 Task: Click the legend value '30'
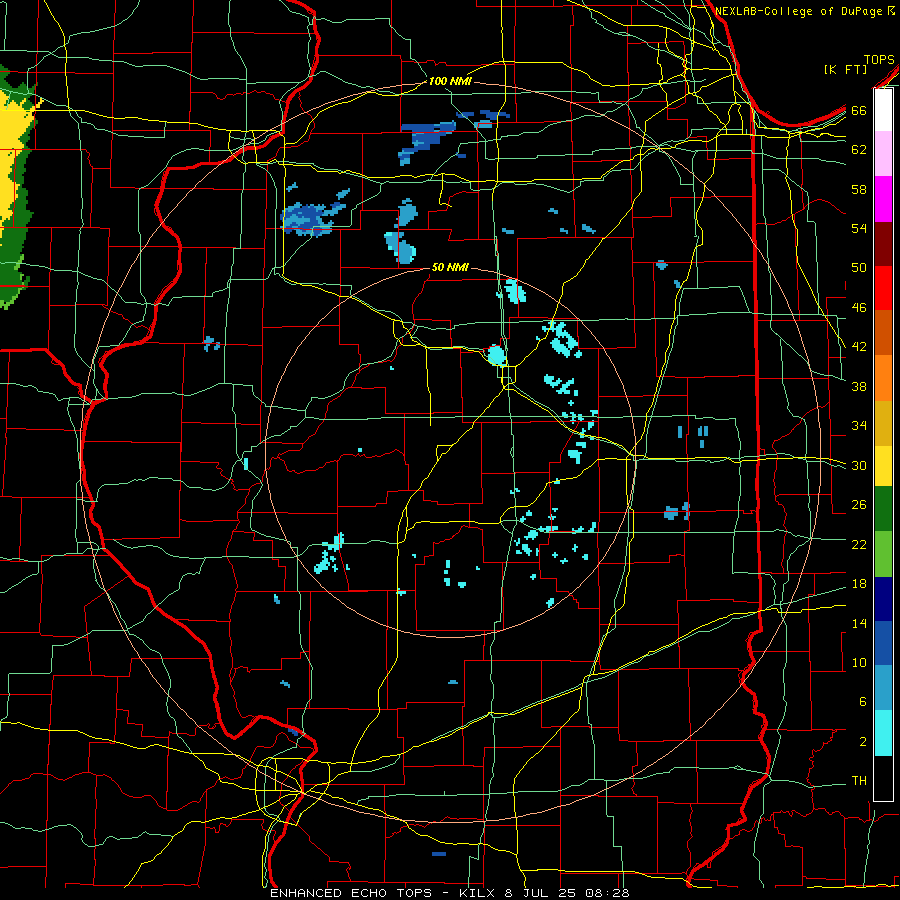859,465
